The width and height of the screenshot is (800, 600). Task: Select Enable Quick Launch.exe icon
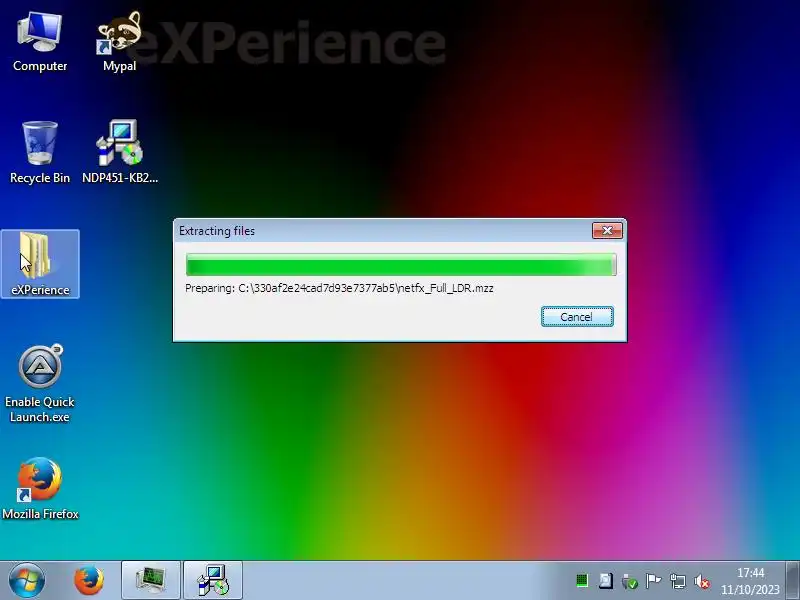point(40,384)
